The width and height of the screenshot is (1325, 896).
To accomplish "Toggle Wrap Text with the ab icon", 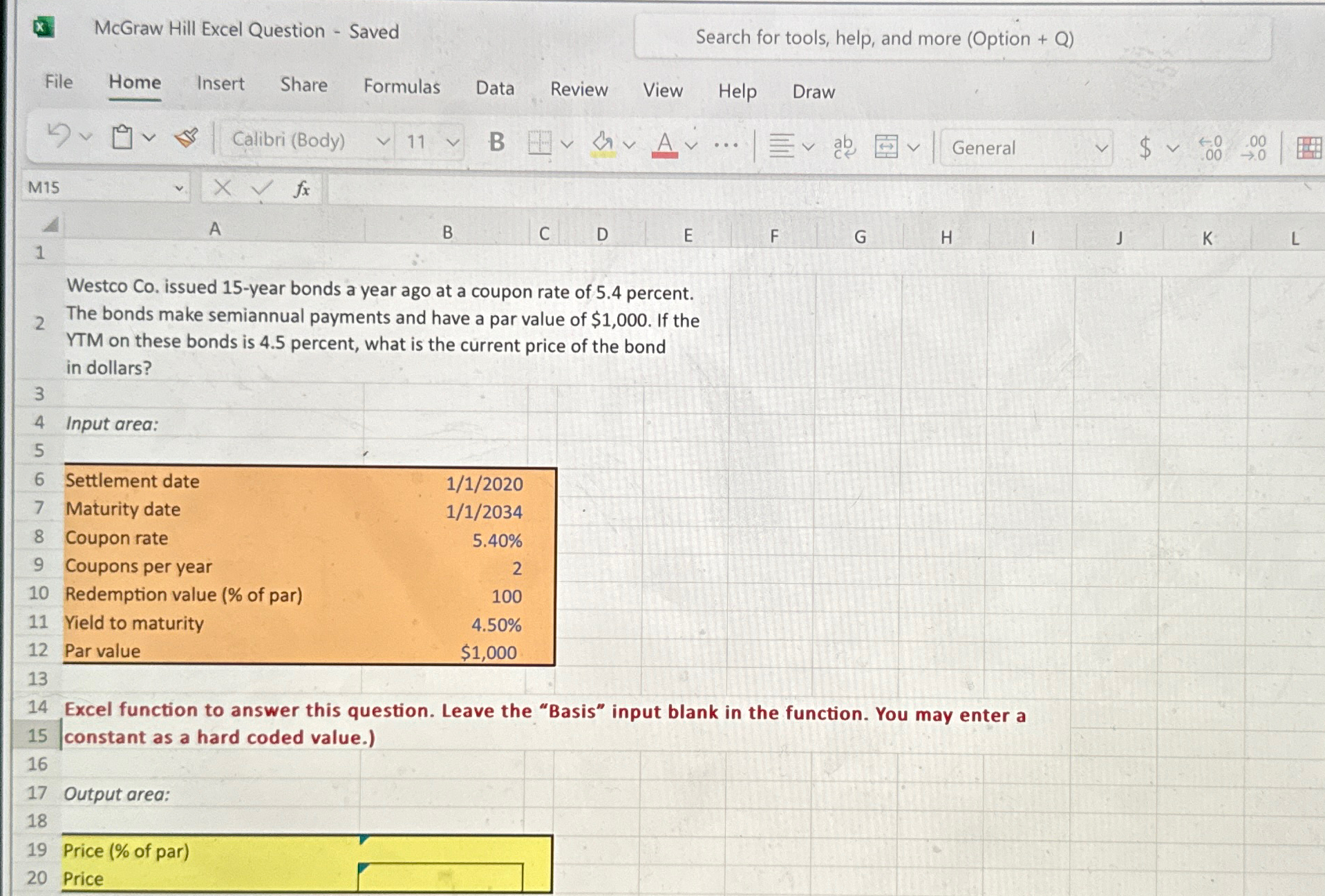I will click(x=845, y=147).
